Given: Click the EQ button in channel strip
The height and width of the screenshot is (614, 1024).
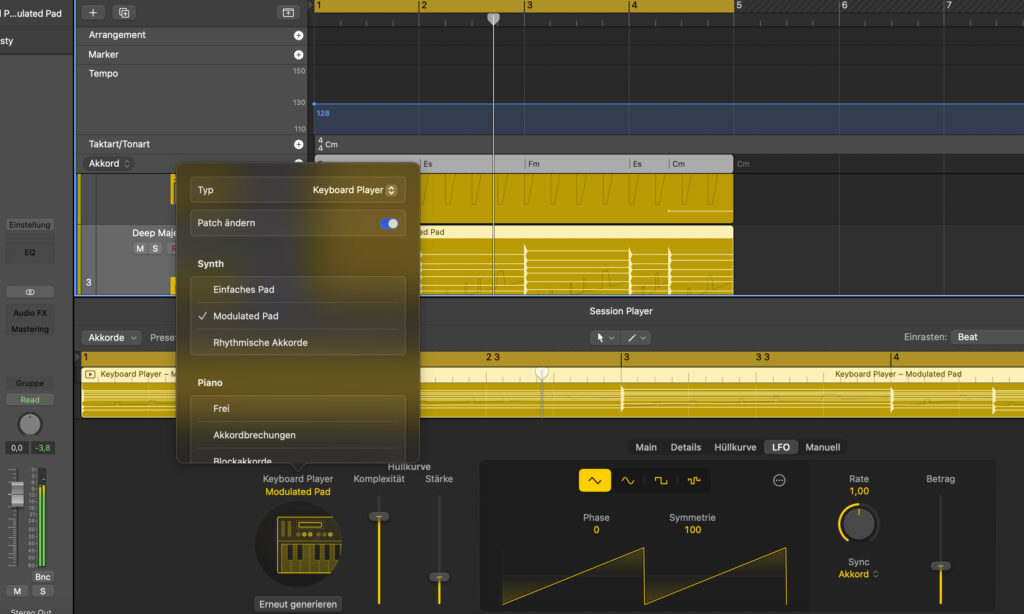Looking at the screenshot, I should pos(30,253).
